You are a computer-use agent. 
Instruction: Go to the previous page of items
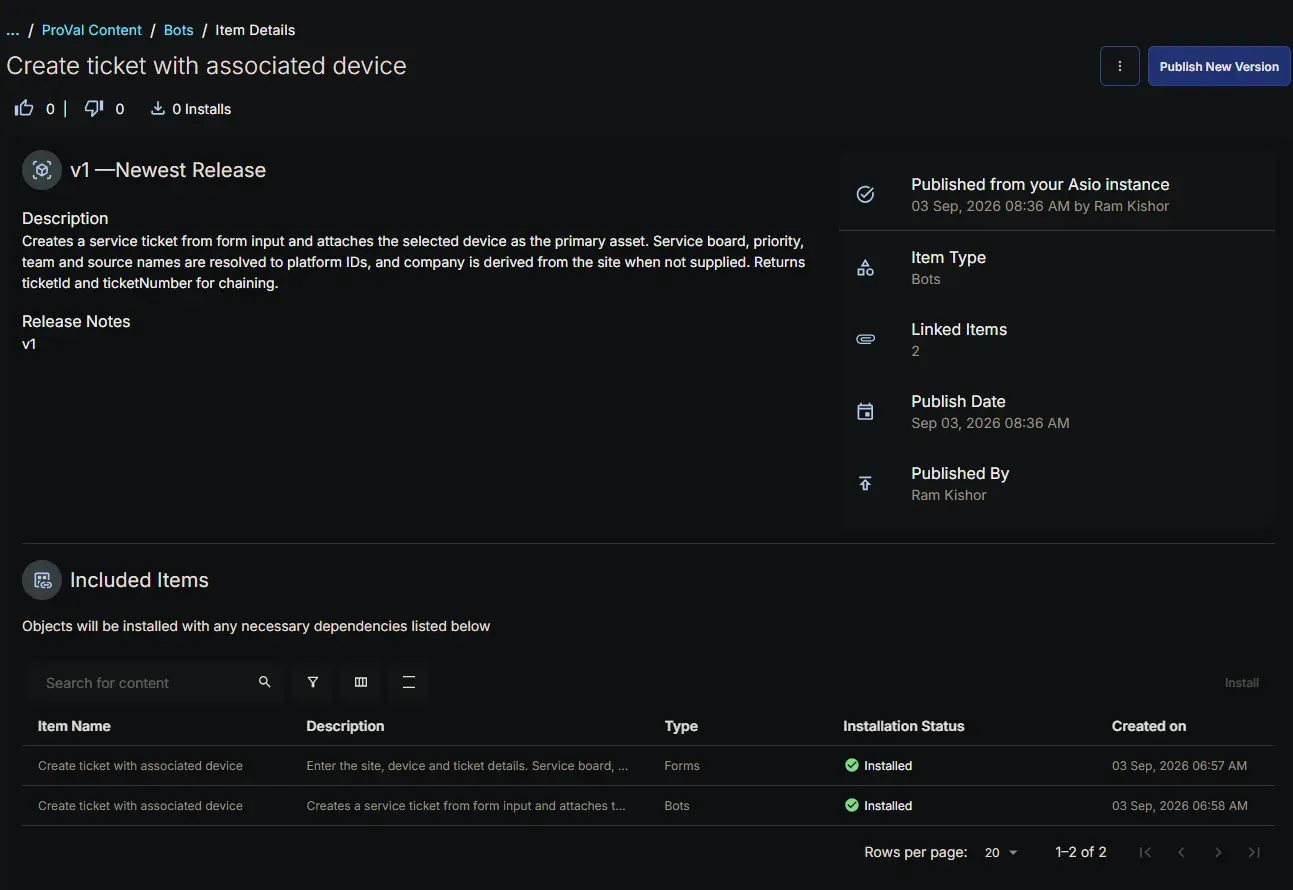click(1182, 852)
